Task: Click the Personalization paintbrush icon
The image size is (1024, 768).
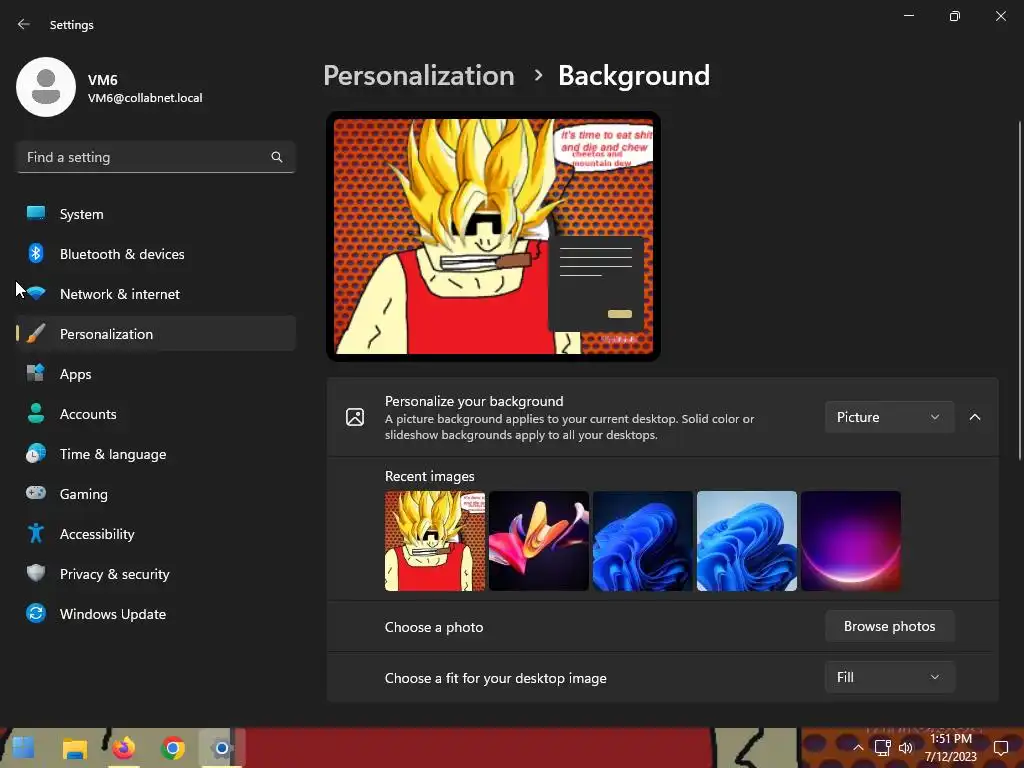Action: (x=36, y=334)
